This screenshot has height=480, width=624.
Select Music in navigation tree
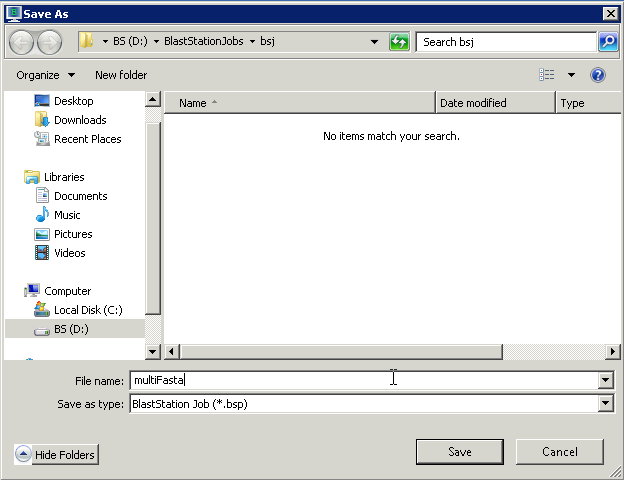[x=67, y=215]
